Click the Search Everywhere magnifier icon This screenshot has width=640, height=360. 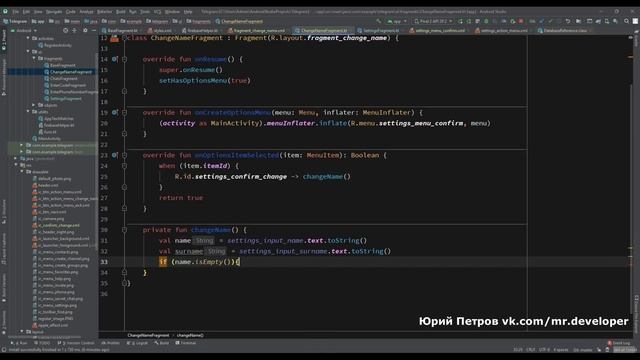click(x=627, y=21)
